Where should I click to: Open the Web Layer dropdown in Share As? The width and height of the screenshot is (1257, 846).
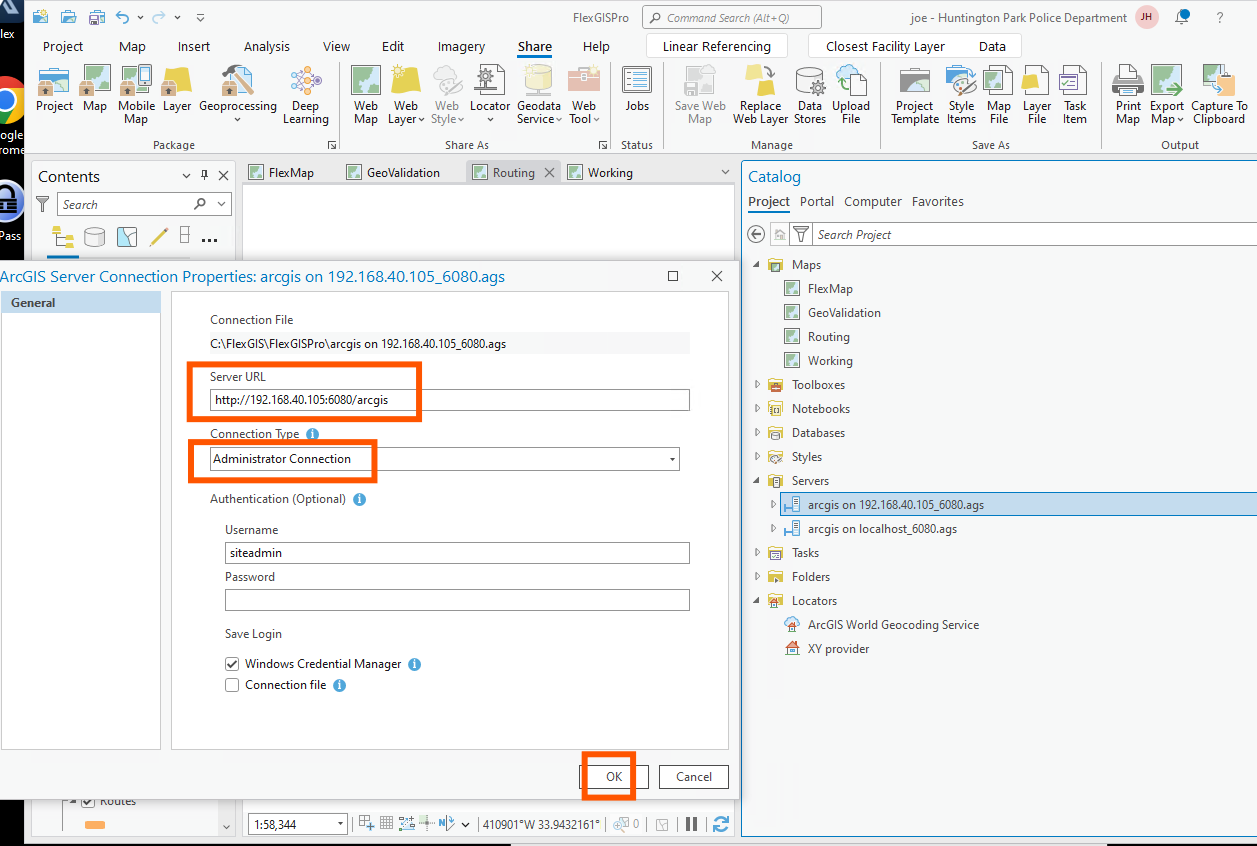pos(421,119)
